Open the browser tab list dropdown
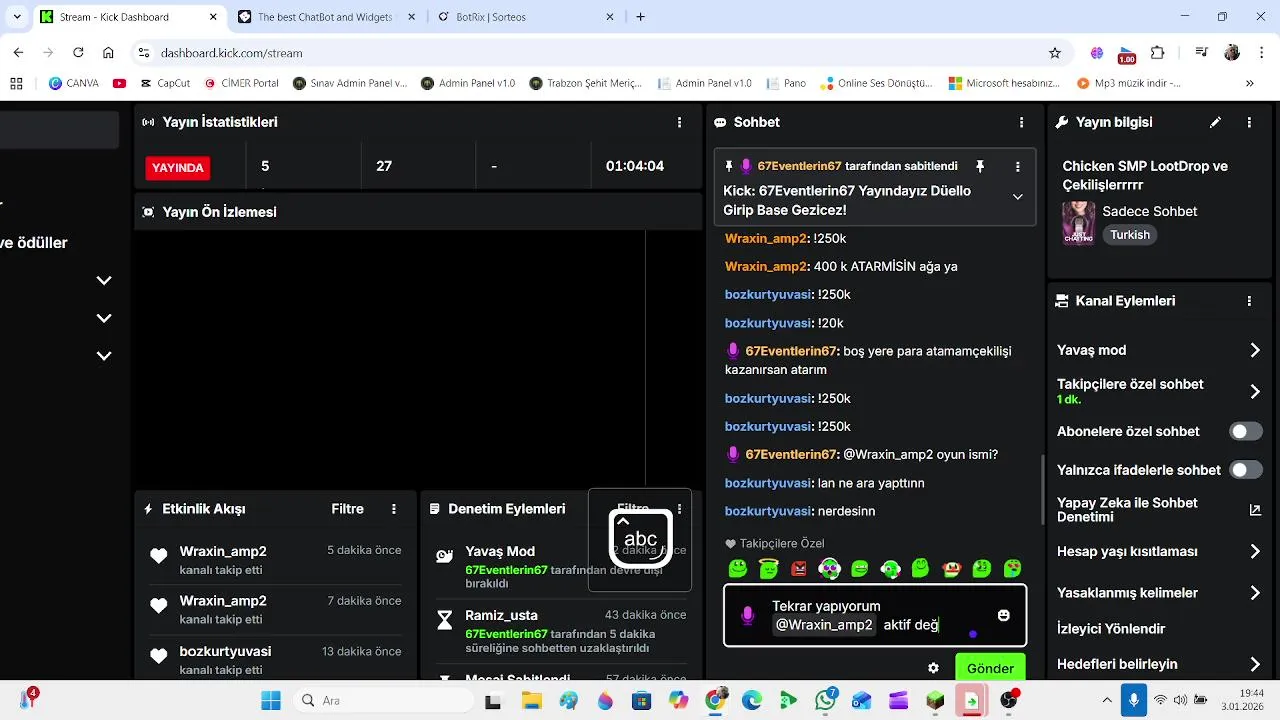This screenshot has height=720, width=1280. click(16, 17)
